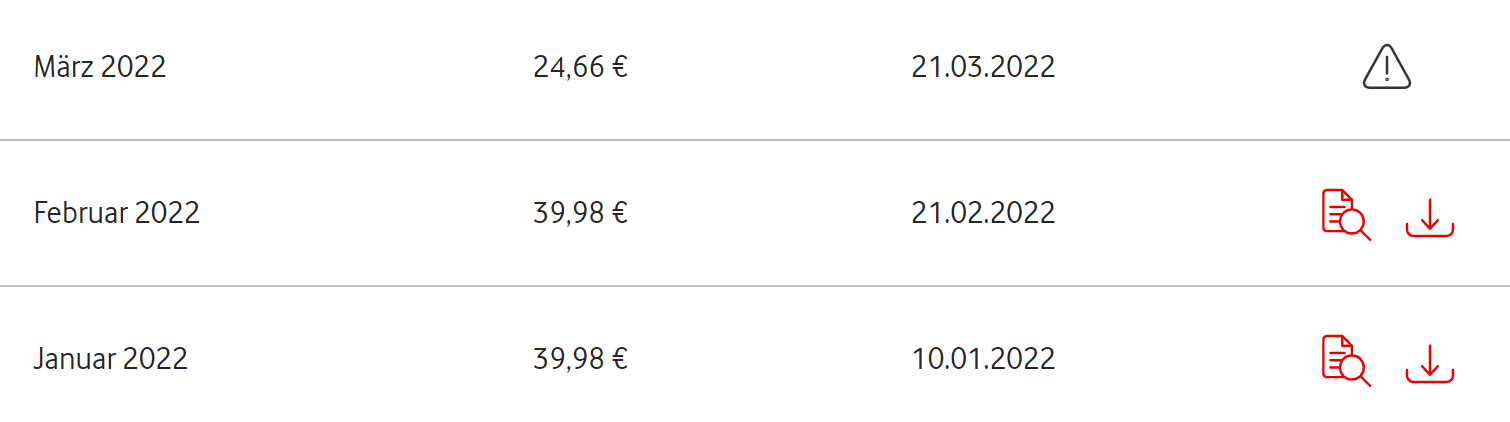Click the 39,98 € amount for Januar
1510x422 pixels.
coord(580,359)
